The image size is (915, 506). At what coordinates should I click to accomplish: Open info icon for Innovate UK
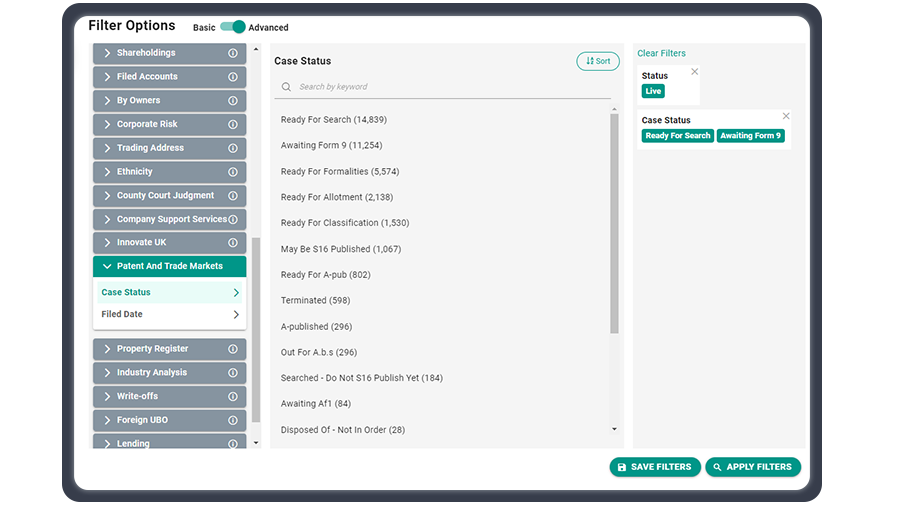[233, 243]
